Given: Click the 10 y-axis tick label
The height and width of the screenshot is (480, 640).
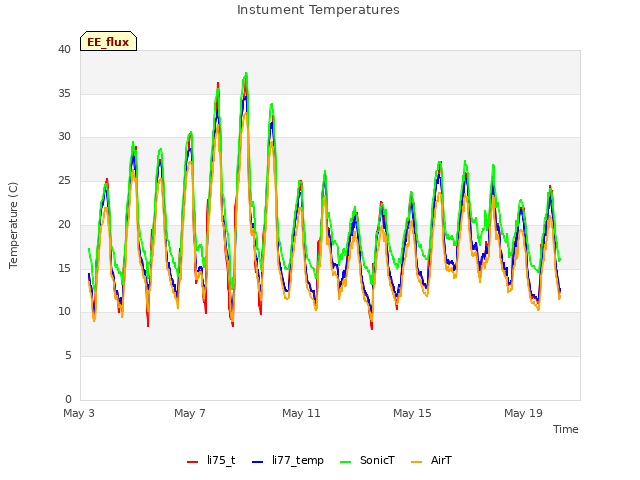Looking at the screenshot, I should (x=64, y=312).
